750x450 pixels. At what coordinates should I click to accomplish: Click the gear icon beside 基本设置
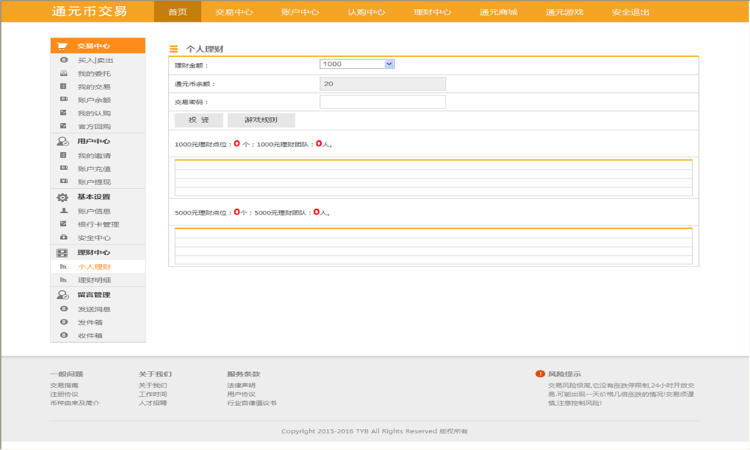63,197
